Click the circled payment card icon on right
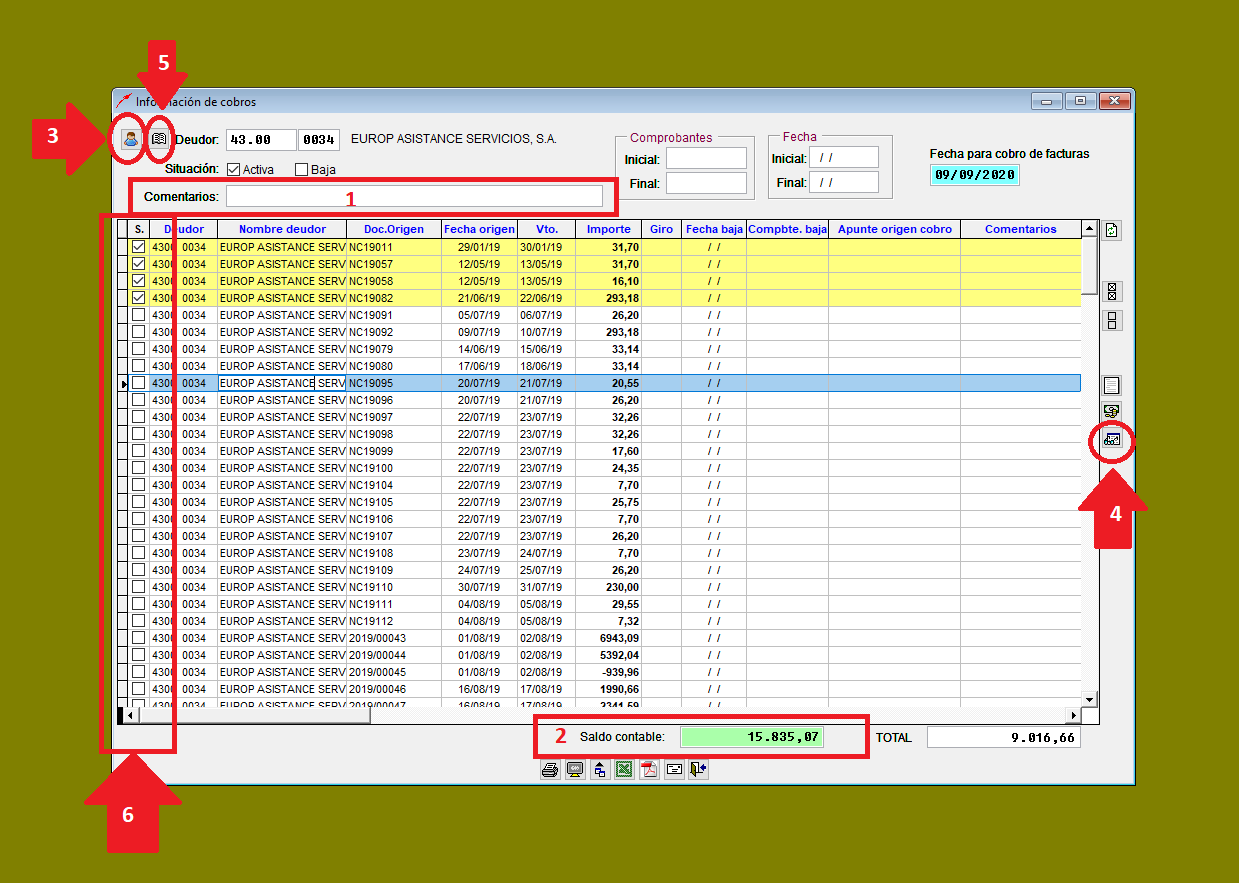This screenshot has width=1239, height=883. (1111, 439)
